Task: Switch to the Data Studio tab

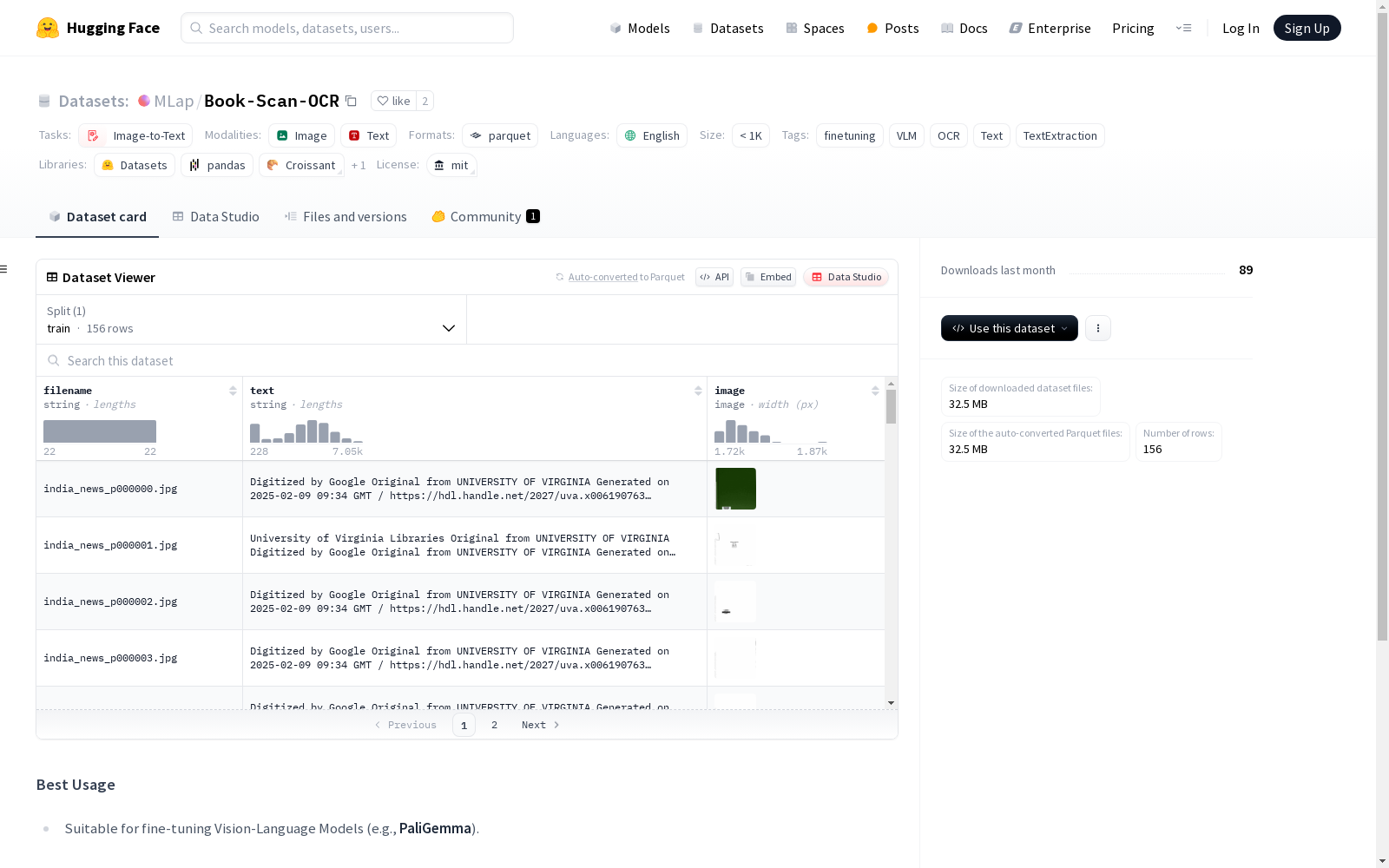Action: [215, 217]
